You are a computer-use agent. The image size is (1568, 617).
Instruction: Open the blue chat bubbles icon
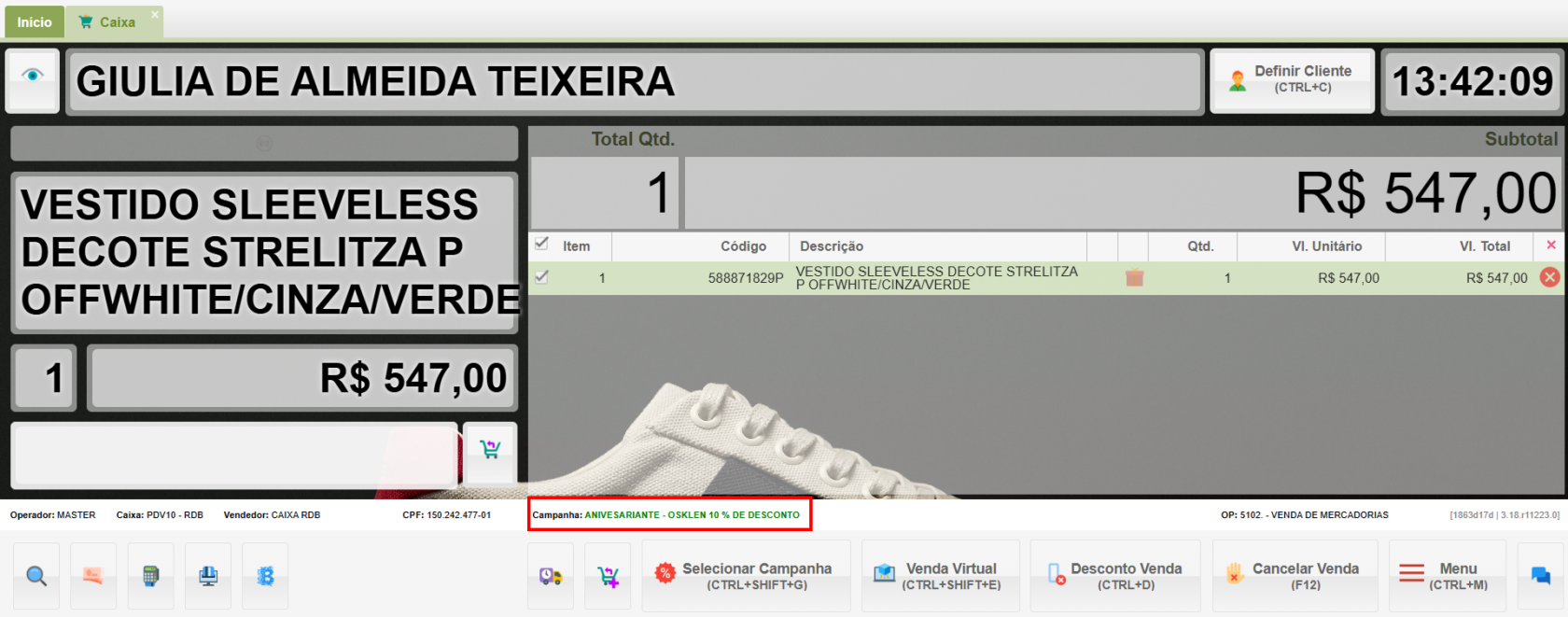point(1540,576)
